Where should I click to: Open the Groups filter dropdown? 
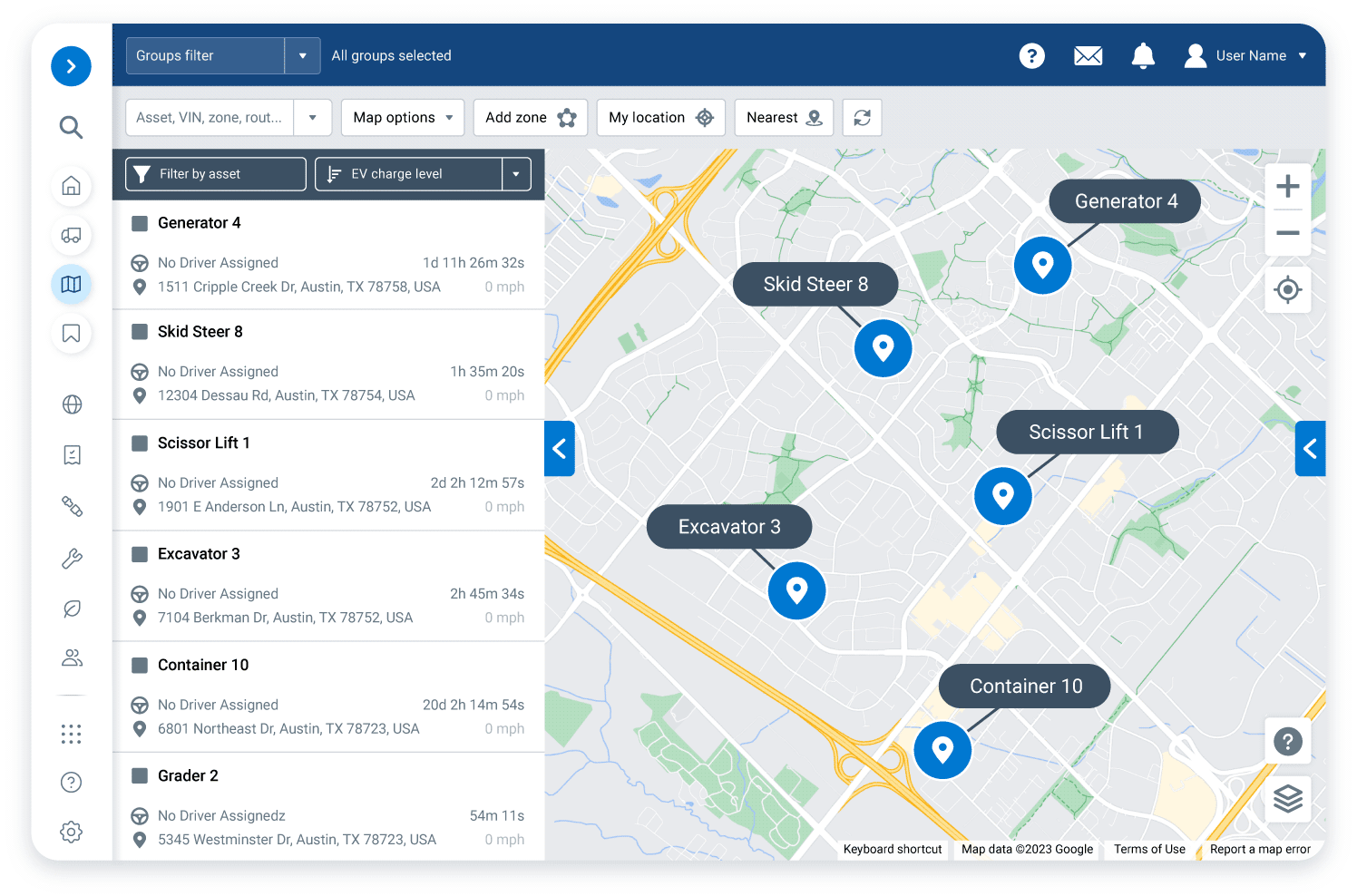[x=302, y=55]
